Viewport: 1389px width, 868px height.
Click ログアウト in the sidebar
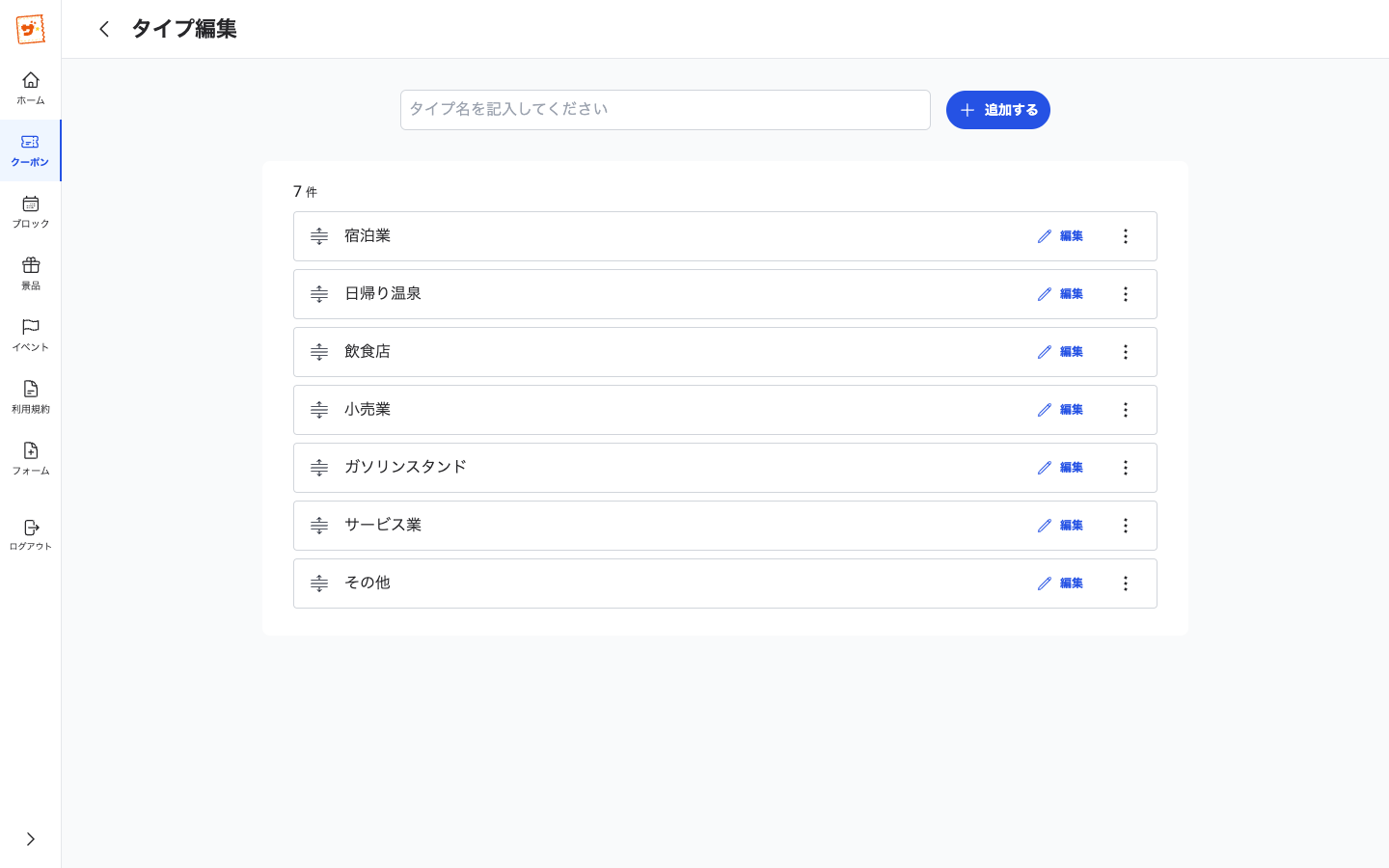tap(31, 534)
